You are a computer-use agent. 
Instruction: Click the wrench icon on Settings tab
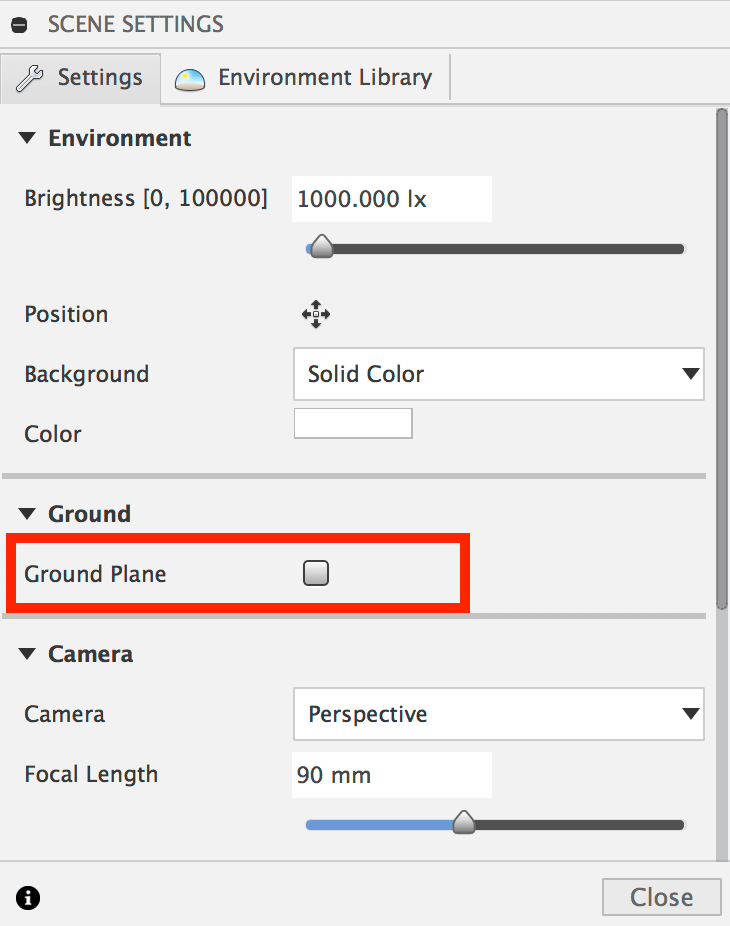(x=30, y=78)
